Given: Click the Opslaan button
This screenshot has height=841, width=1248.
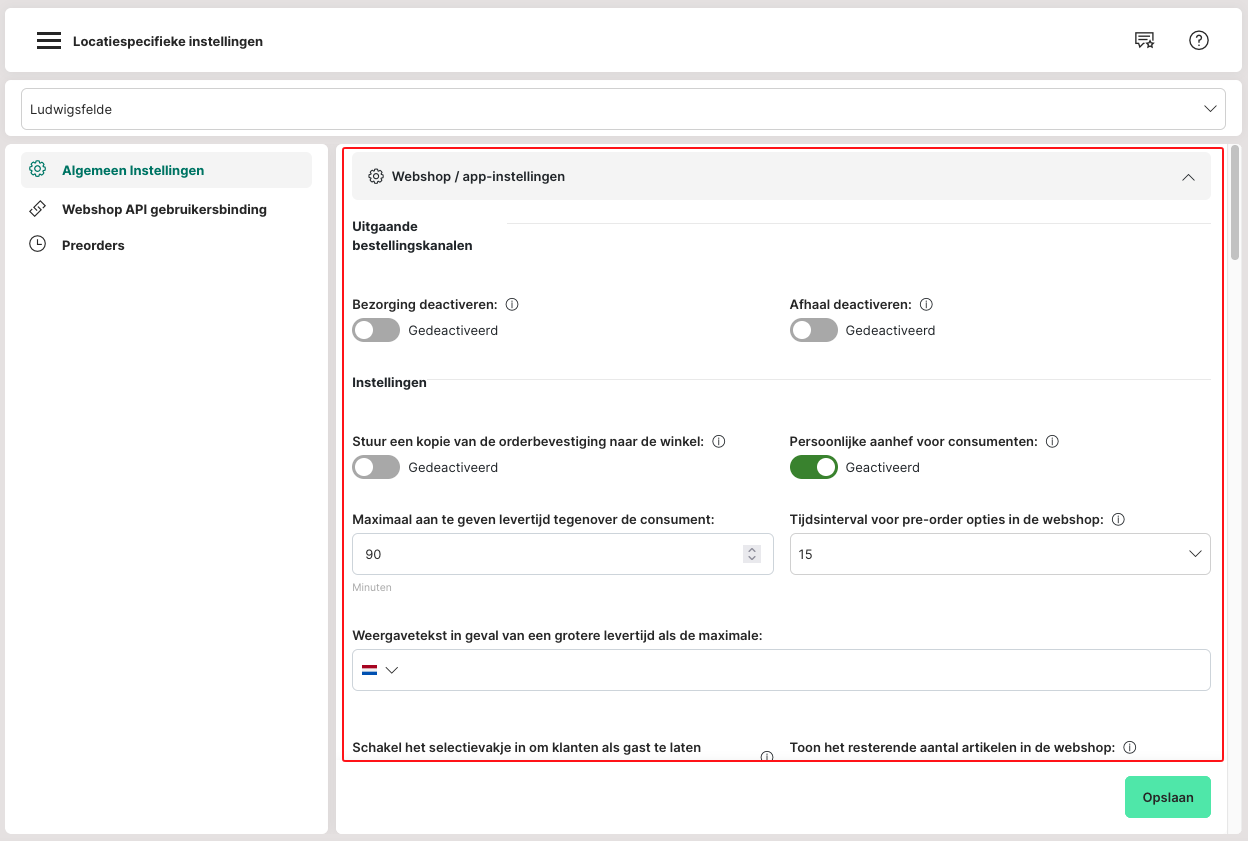Looking at the screenshot, I should pos(1167,797).
